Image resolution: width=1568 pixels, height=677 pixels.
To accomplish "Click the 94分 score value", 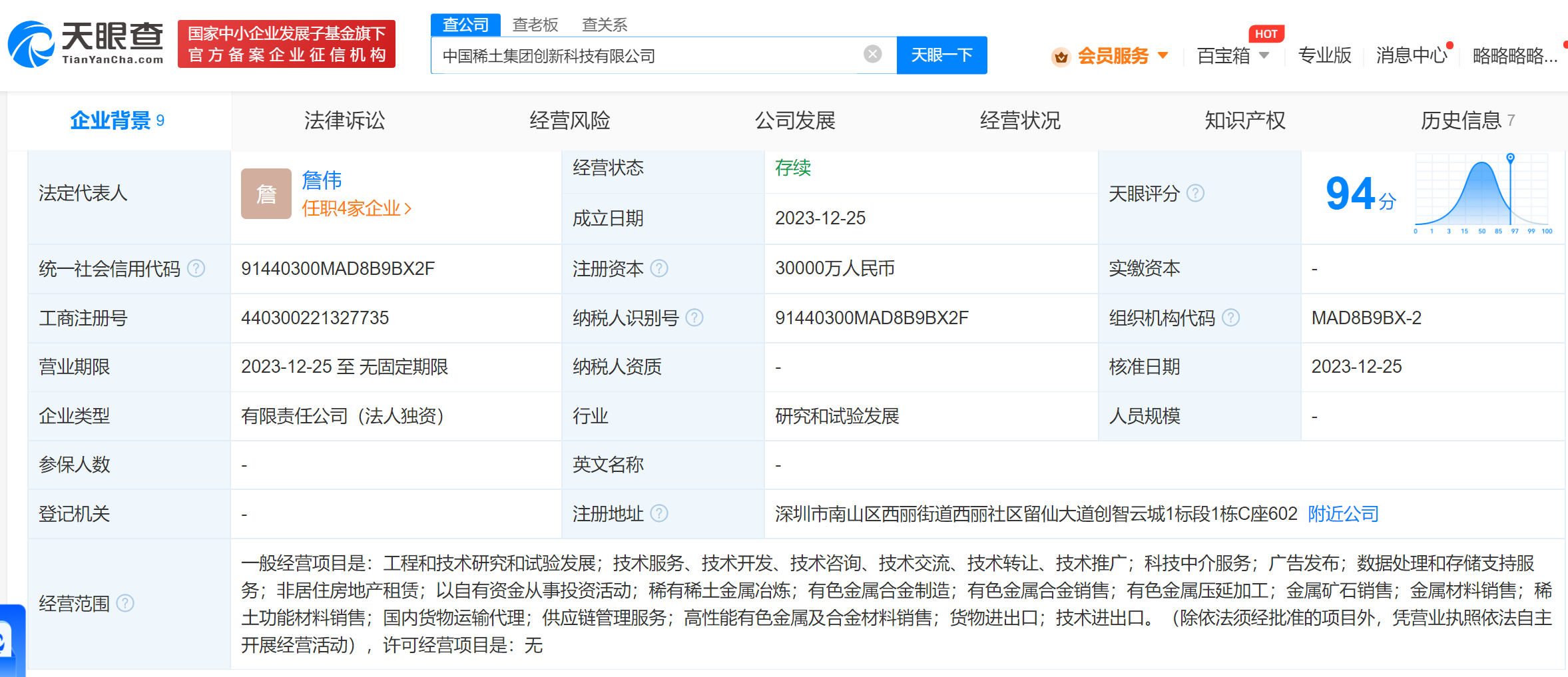I will tap(1360, 194).
